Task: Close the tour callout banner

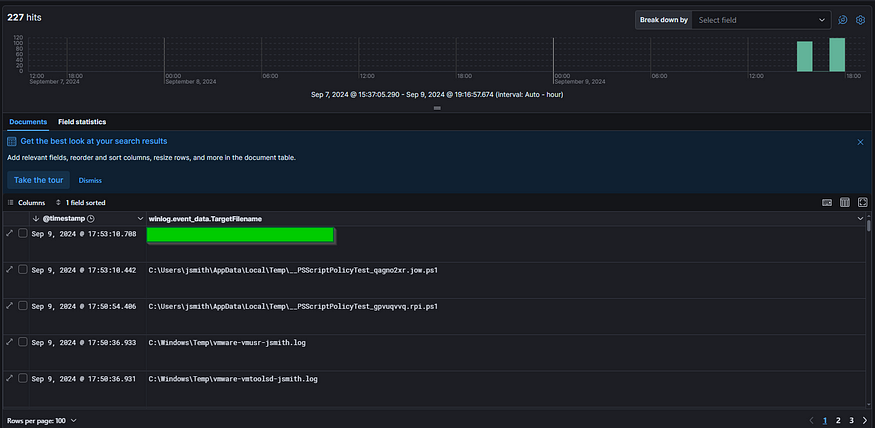Action: click(860, 142)
